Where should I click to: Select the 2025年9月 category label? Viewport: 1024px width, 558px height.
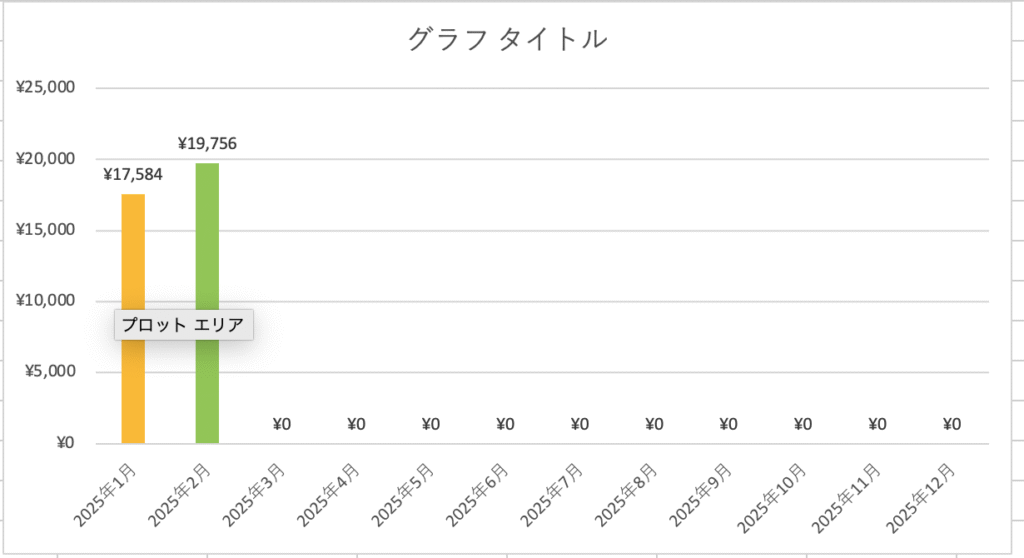click(701, 495)
